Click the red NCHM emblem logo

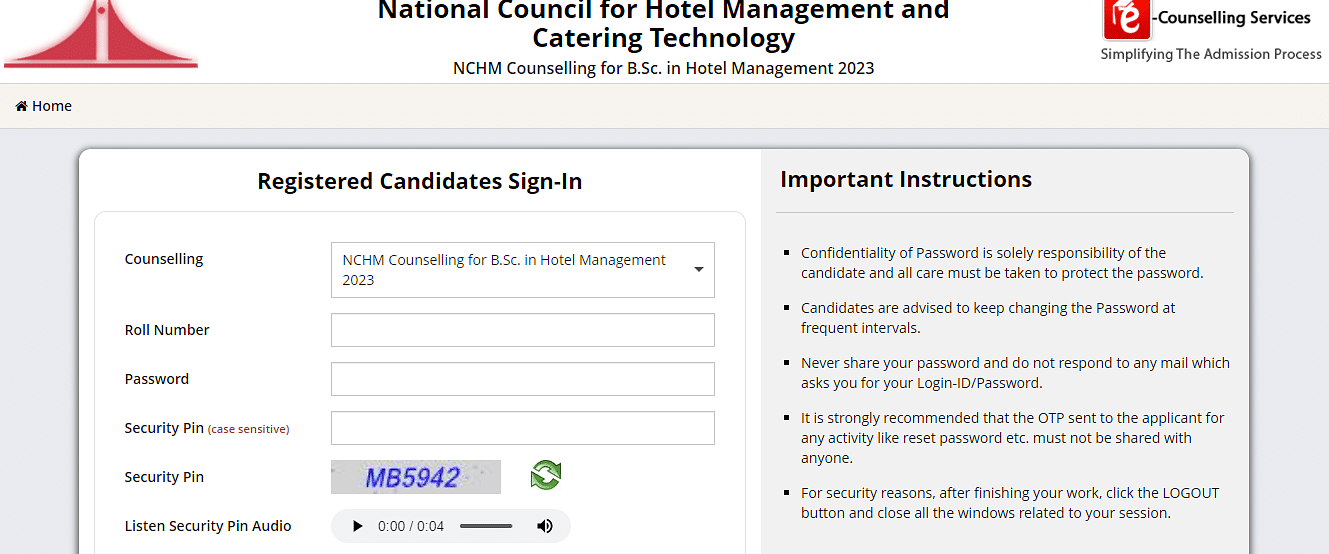click(x=101, y=34)
